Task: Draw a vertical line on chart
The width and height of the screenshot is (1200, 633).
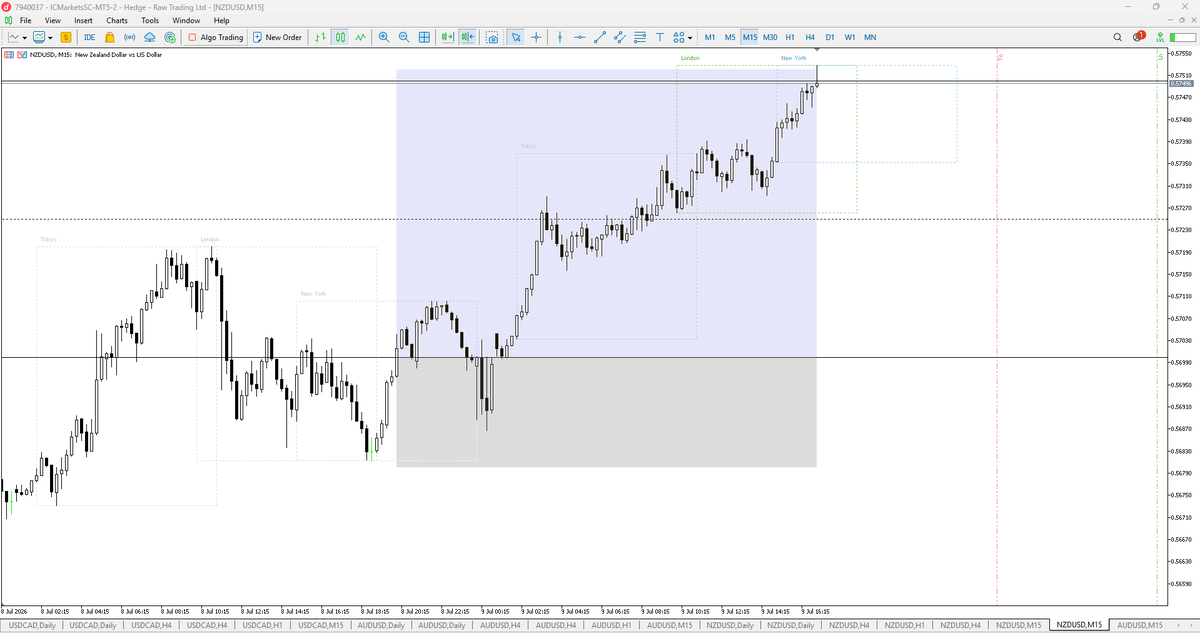Action: [x=560, y=37]
